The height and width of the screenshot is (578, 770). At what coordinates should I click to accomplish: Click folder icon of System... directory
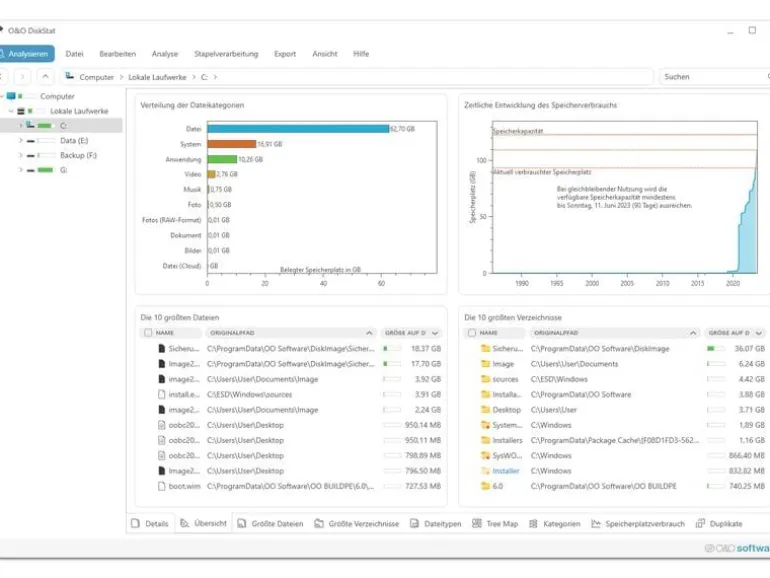pos(486,425)
